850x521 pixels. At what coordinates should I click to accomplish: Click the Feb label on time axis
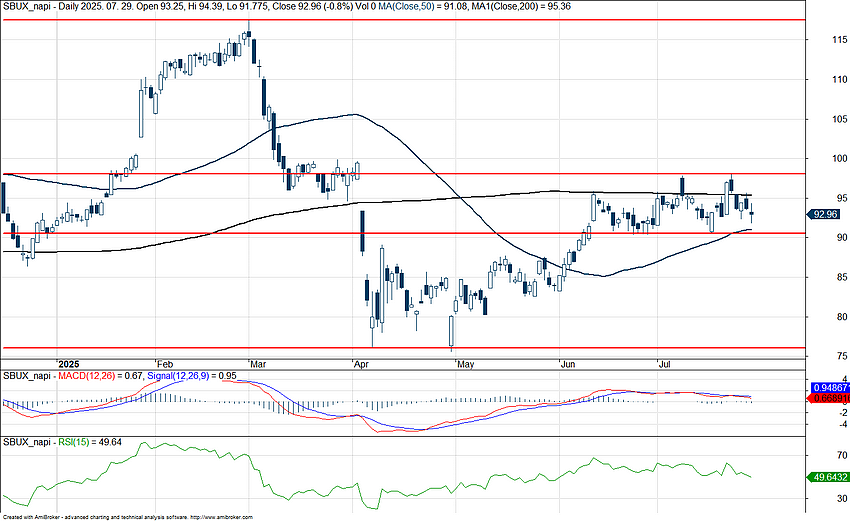[x=165, y=364]
